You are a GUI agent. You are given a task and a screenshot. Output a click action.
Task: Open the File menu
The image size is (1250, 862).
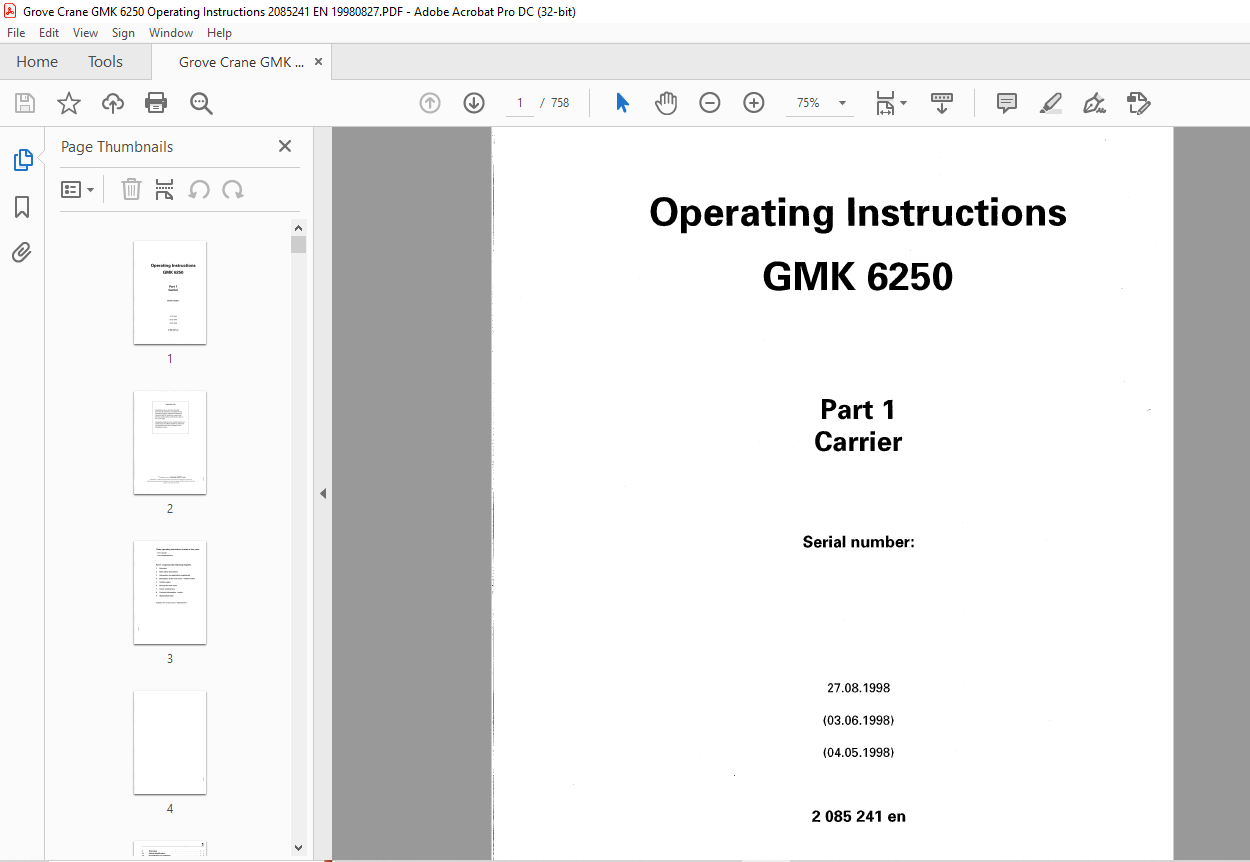coord(16,33)
